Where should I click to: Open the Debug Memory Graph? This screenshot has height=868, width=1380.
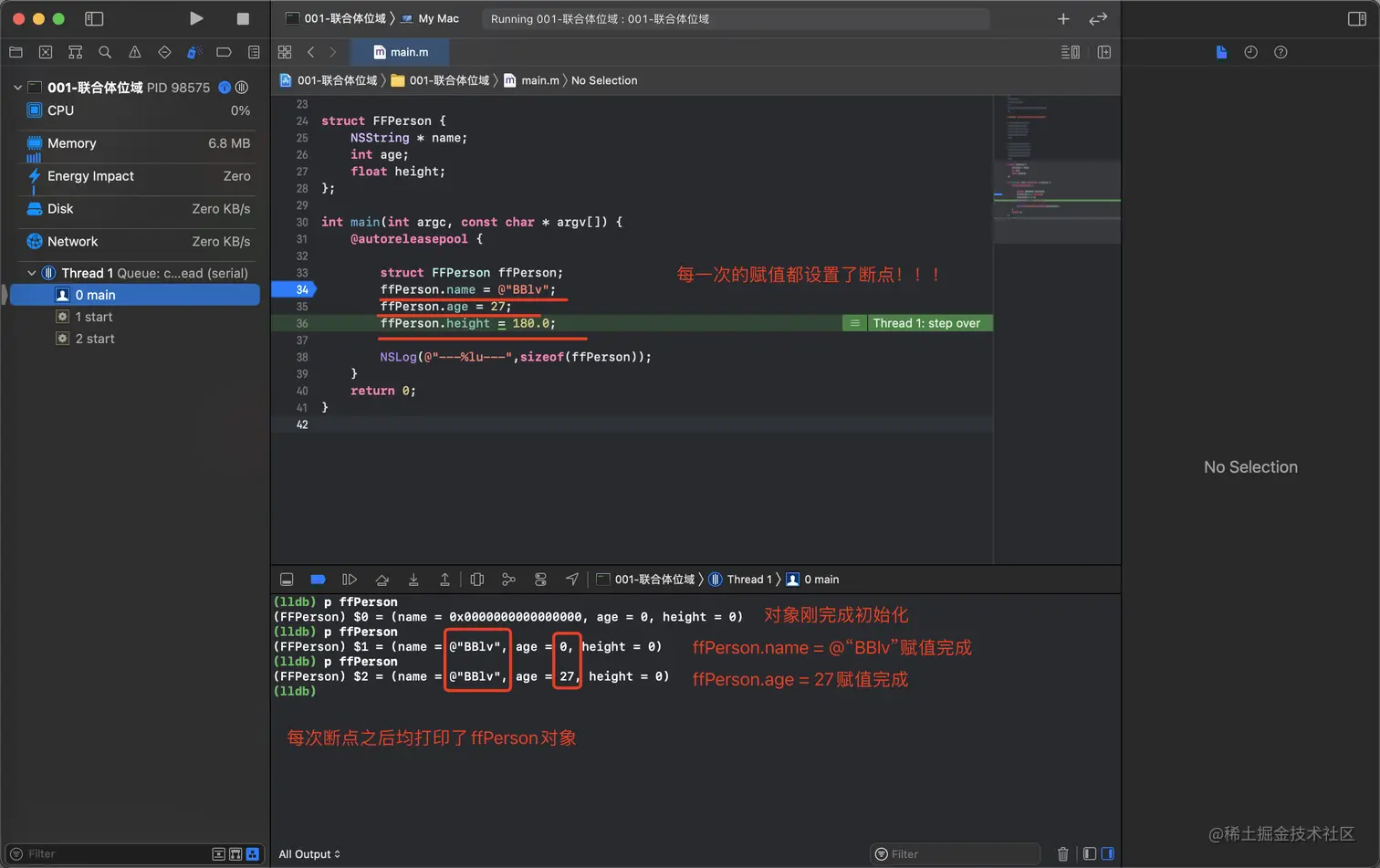pos(508,580)
